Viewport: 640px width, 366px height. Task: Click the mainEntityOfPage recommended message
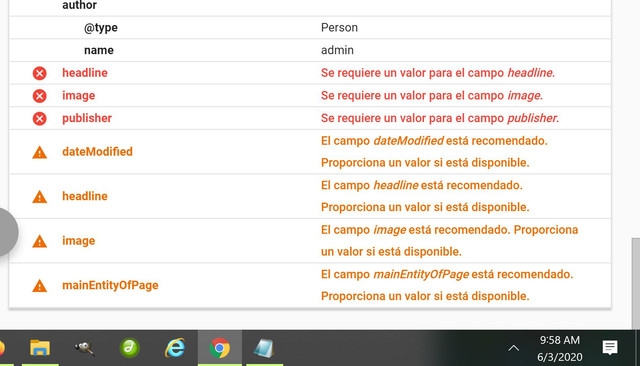click(x=447, y=285)
